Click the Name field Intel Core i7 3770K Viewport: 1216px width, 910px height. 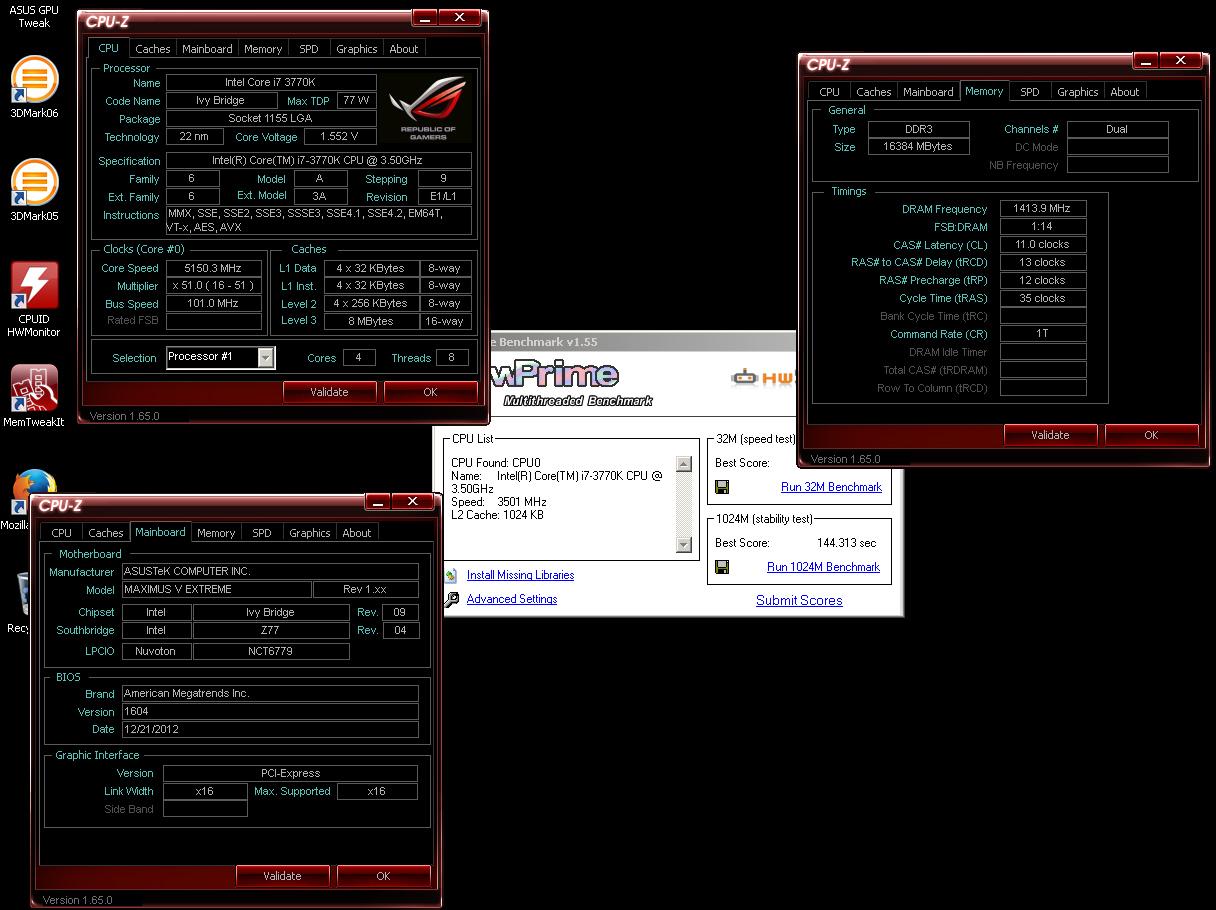pyautogui.click(x=270, y=83)
